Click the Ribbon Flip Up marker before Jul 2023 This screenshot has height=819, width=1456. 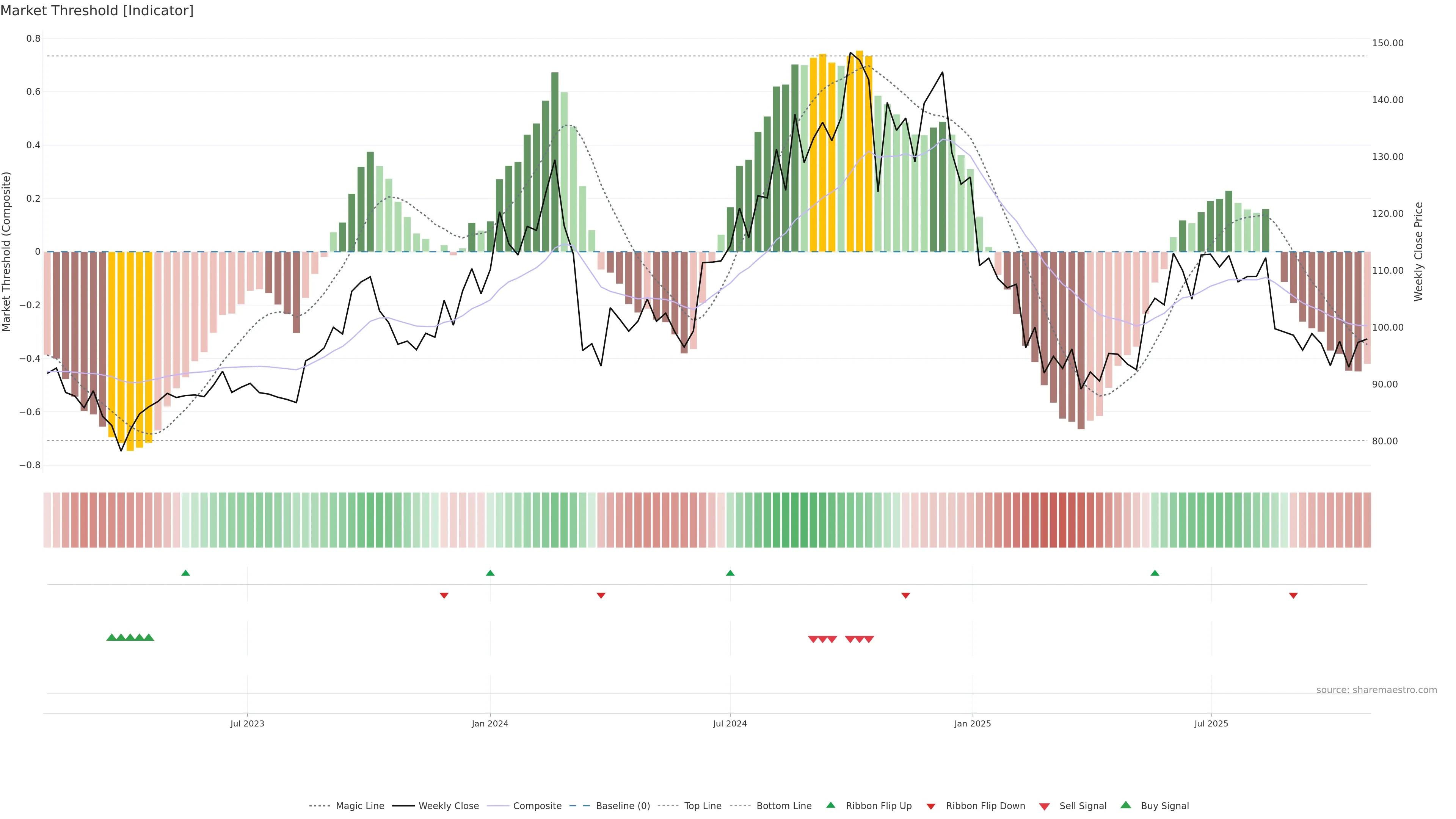(185, 573)
